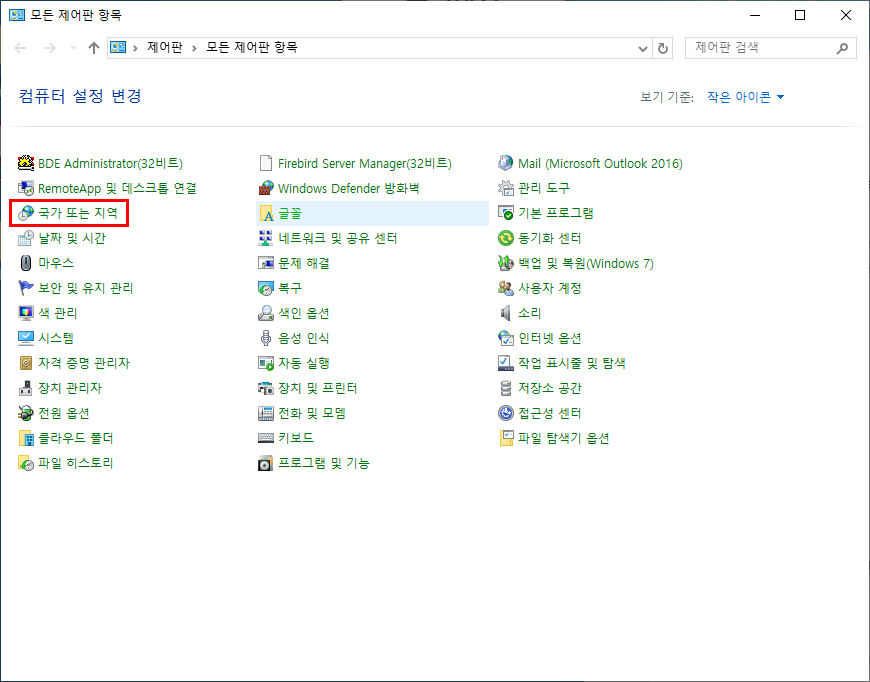Open the 글꼴 fonts icon
The height and width of the screenshot is (682, 870).
pyautogui.click(x=266, y=213)
